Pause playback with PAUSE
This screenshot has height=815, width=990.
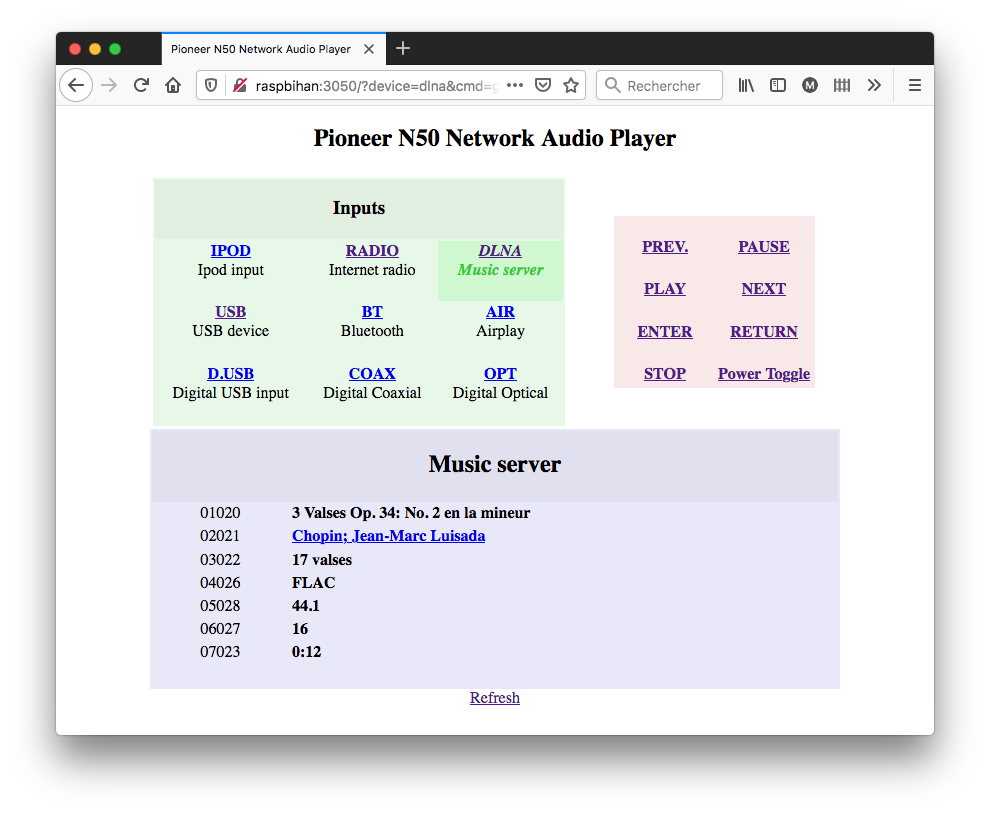pyautogui.click(x=764, y=247)
